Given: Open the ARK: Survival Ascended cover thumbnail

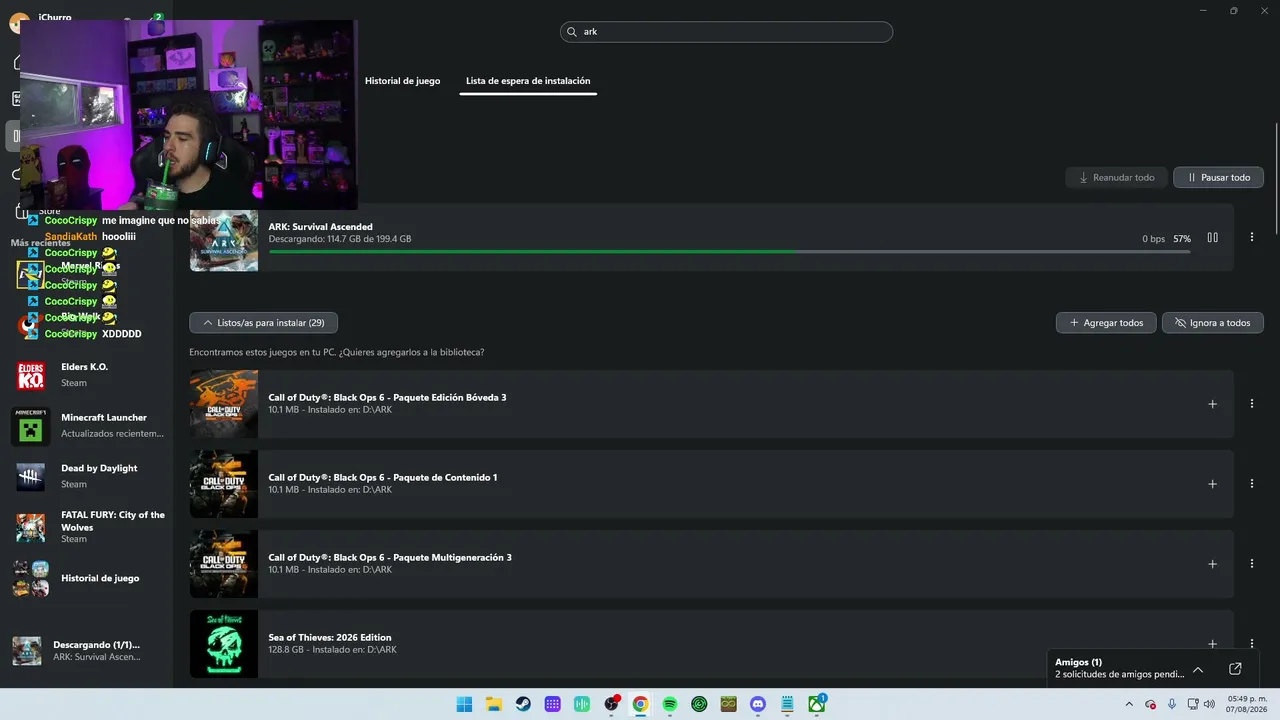Looking at the screenshot, I should pos(224,240).
